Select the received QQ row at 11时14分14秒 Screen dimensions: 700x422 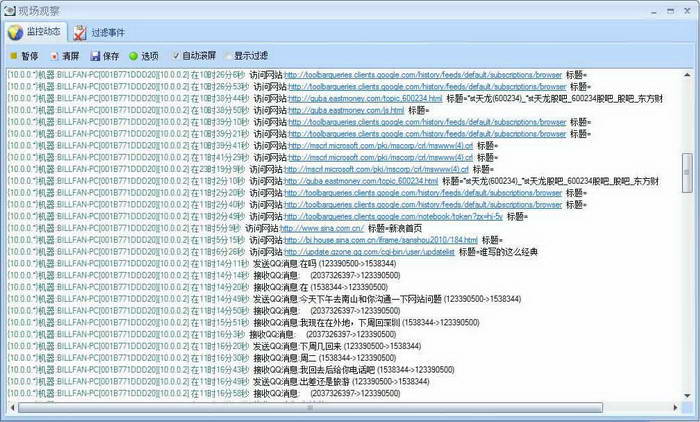(204, 276)
